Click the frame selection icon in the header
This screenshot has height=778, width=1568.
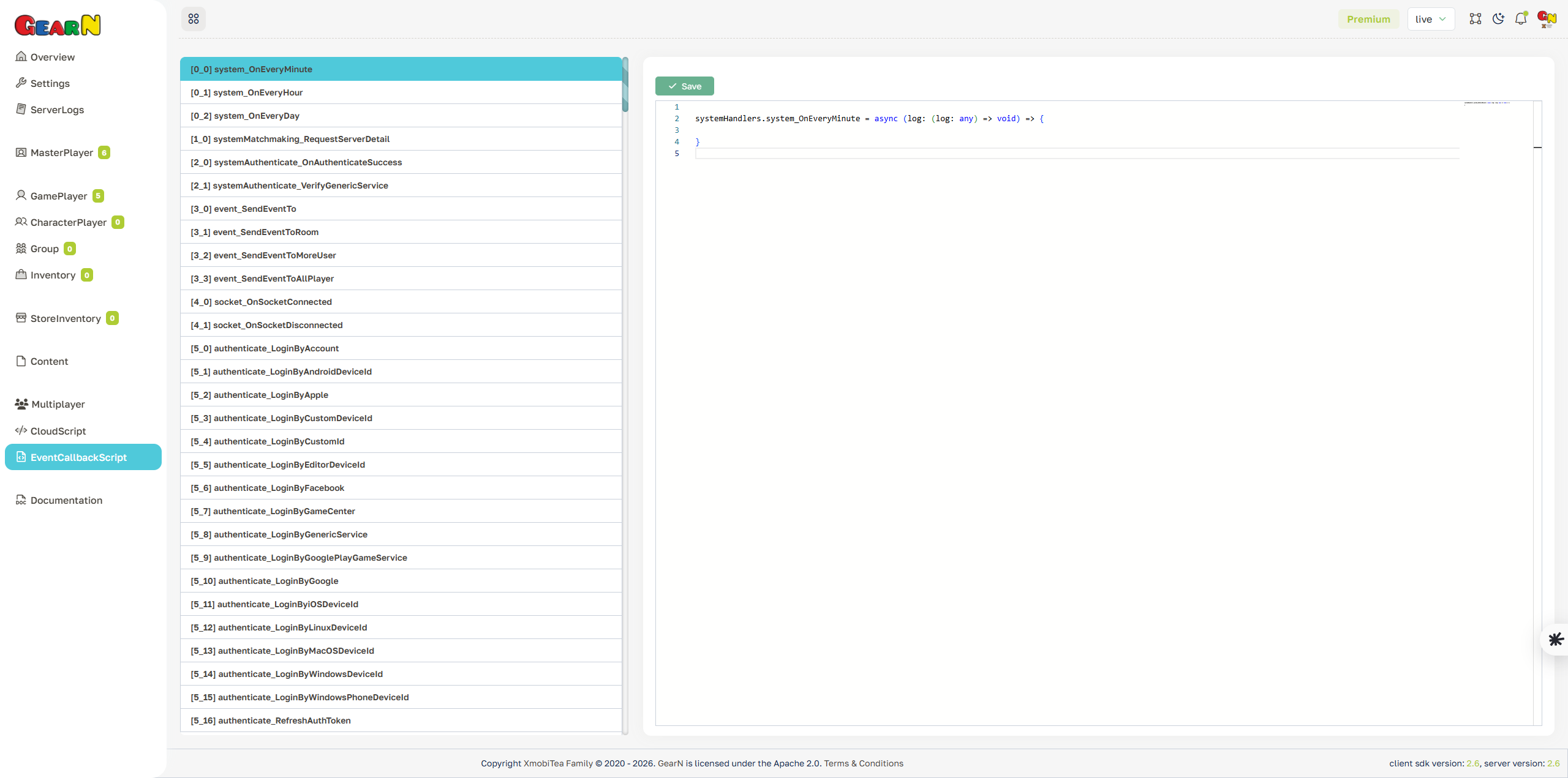click(1476, 18)
